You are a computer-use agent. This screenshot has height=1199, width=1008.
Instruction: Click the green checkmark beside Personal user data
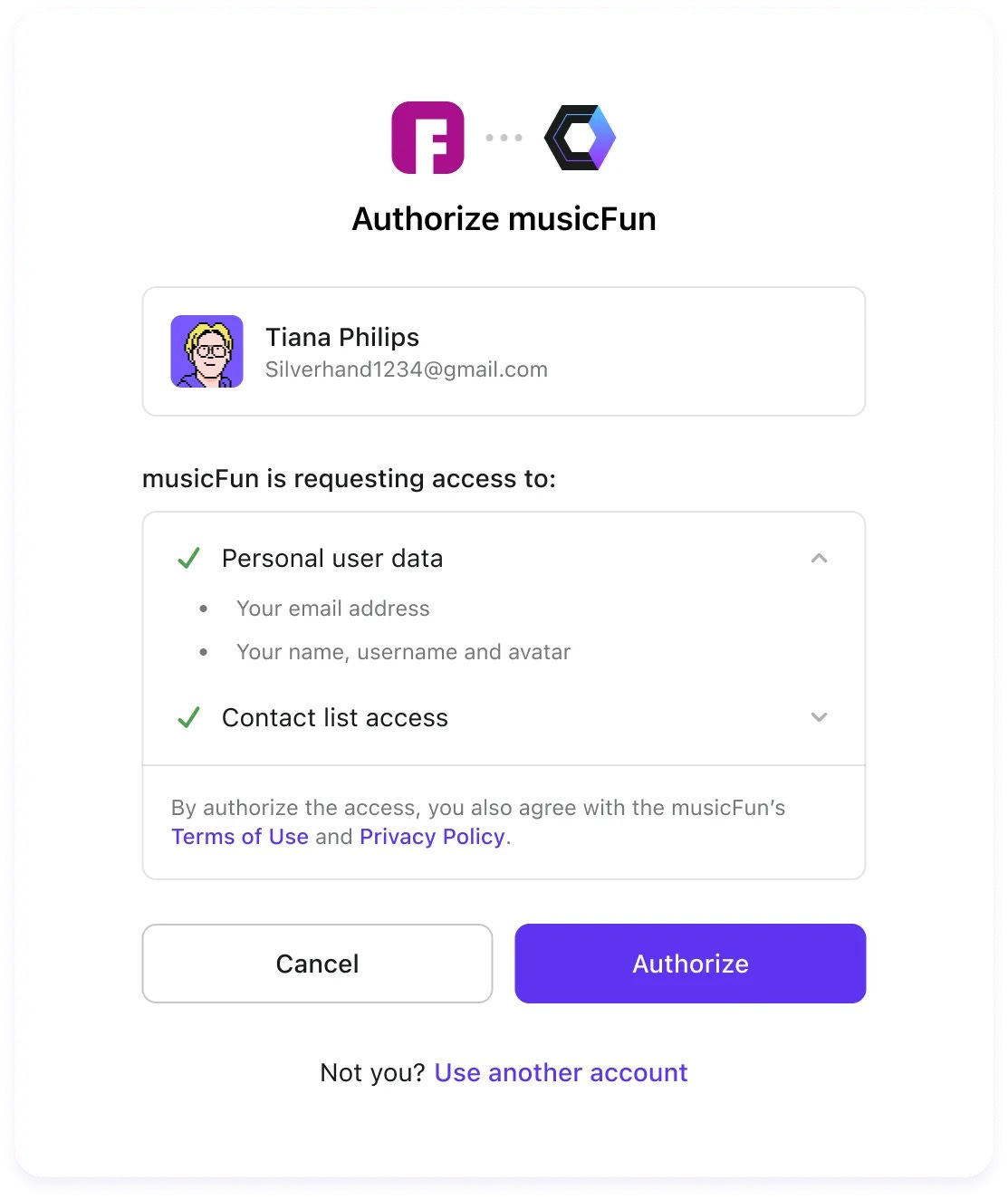point(188,558)
